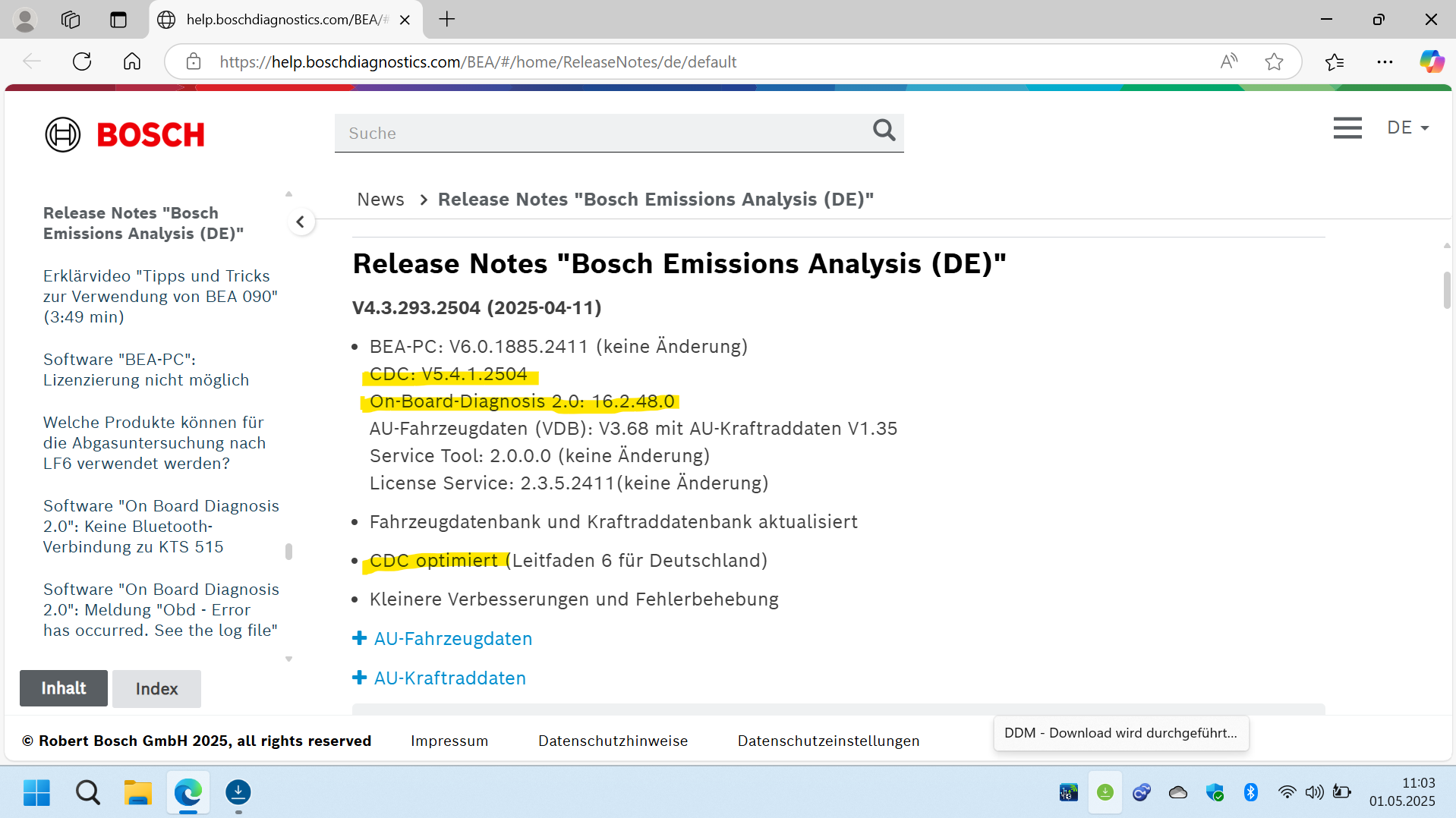The image size is (1456, 818).
Task: Open the Copilot sidebar
Action: click(1432, 61)
